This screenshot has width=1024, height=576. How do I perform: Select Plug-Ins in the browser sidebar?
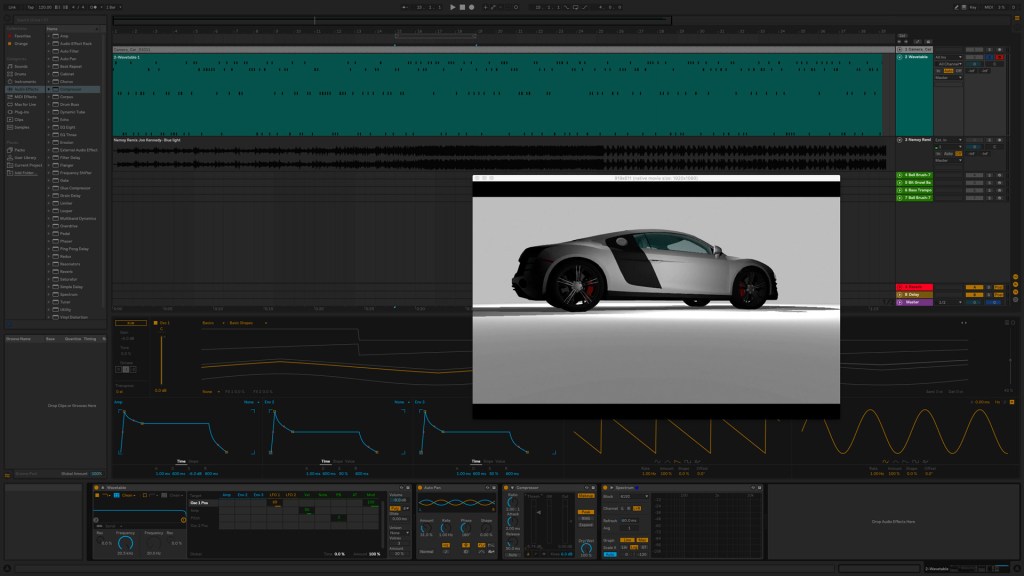21,111
